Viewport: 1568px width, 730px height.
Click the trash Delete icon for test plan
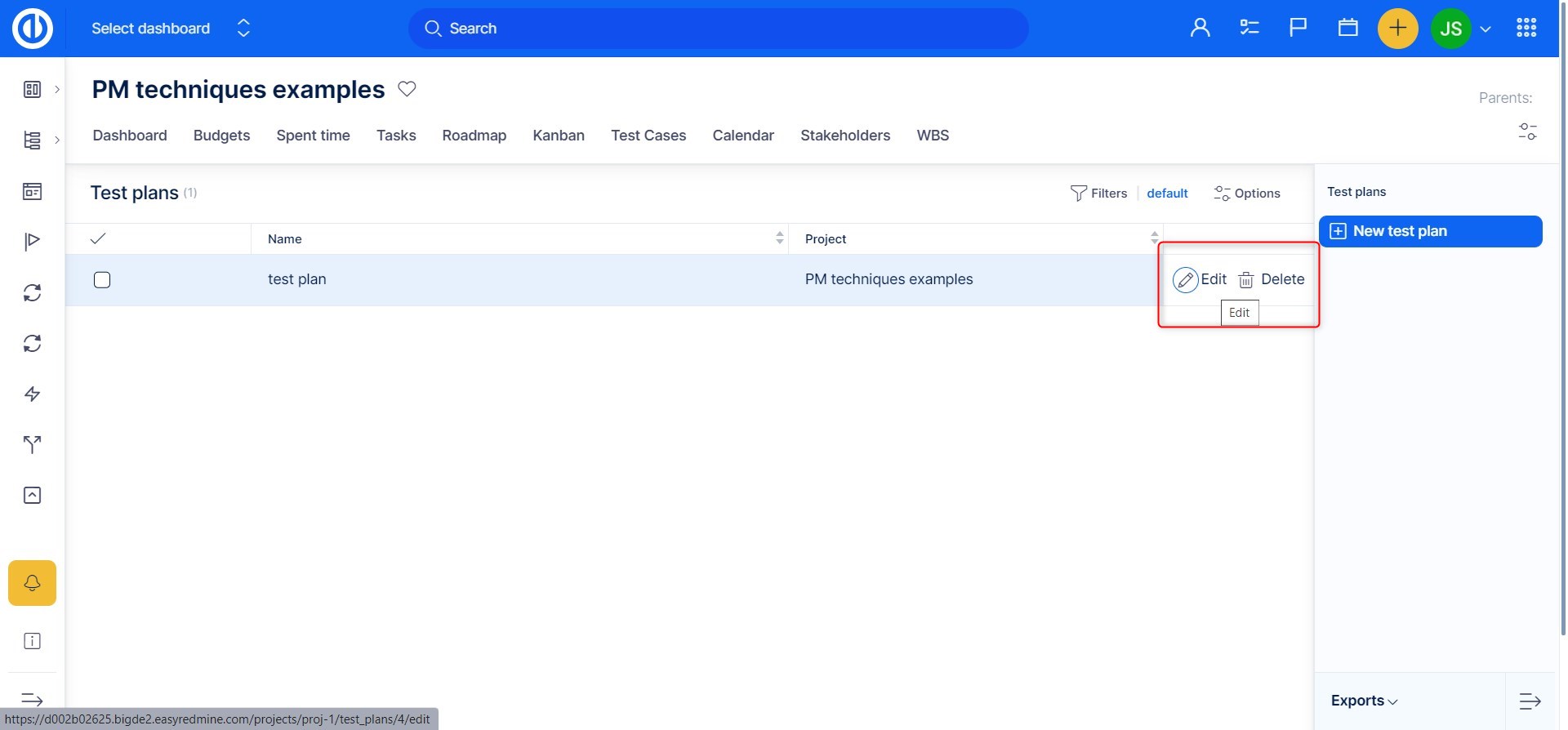[1246, 280]
